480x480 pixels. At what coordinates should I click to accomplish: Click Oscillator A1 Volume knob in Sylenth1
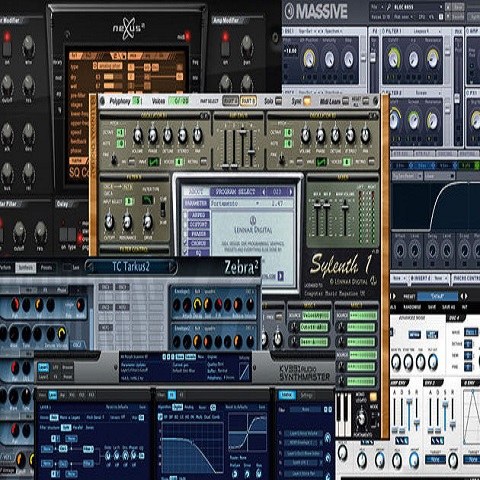(x=138, y=136)
